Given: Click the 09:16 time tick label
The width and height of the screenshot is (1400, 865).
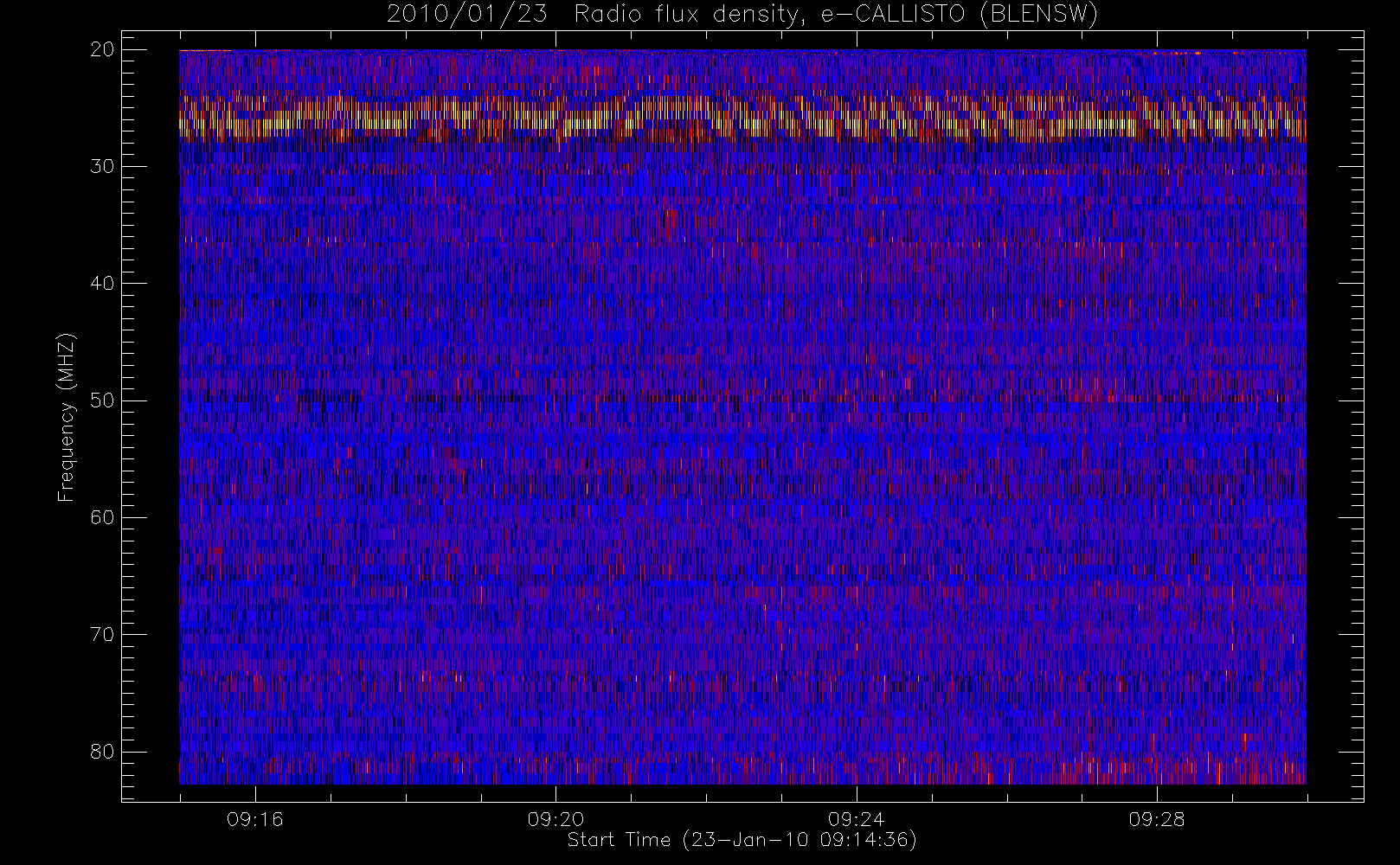Looking at the screenshot, I should 255,819.
